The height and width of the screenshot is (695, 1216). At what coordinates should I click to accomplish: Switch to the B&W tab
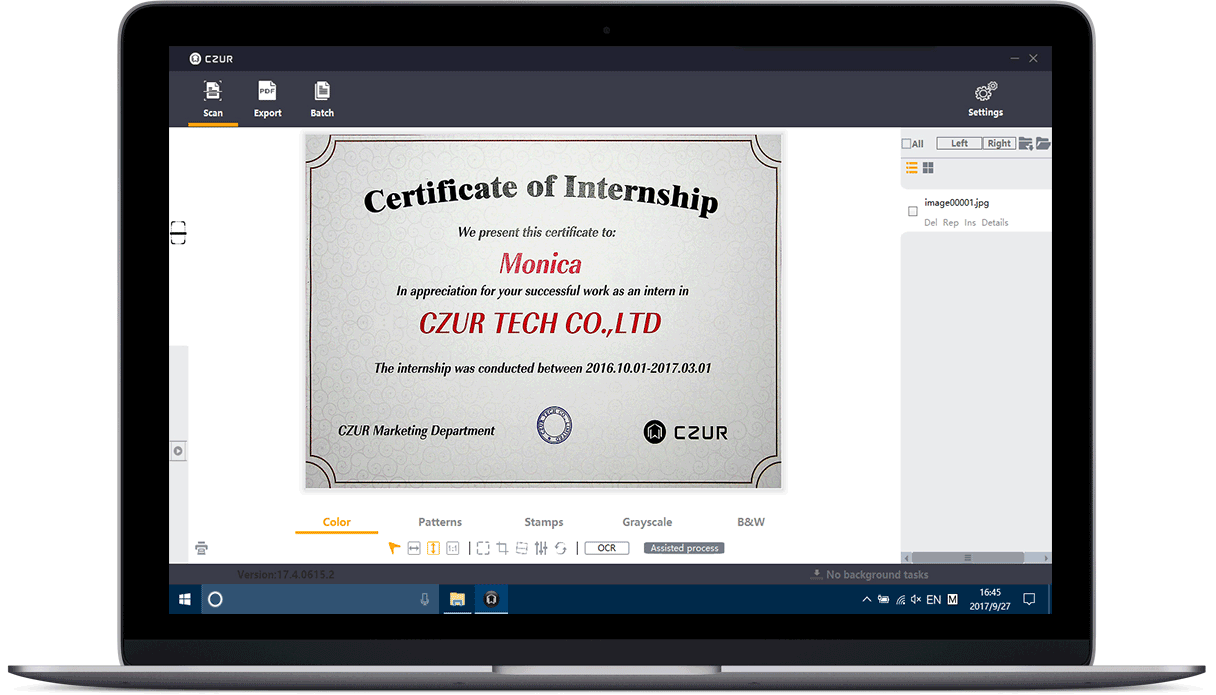(x=751, y=522)
